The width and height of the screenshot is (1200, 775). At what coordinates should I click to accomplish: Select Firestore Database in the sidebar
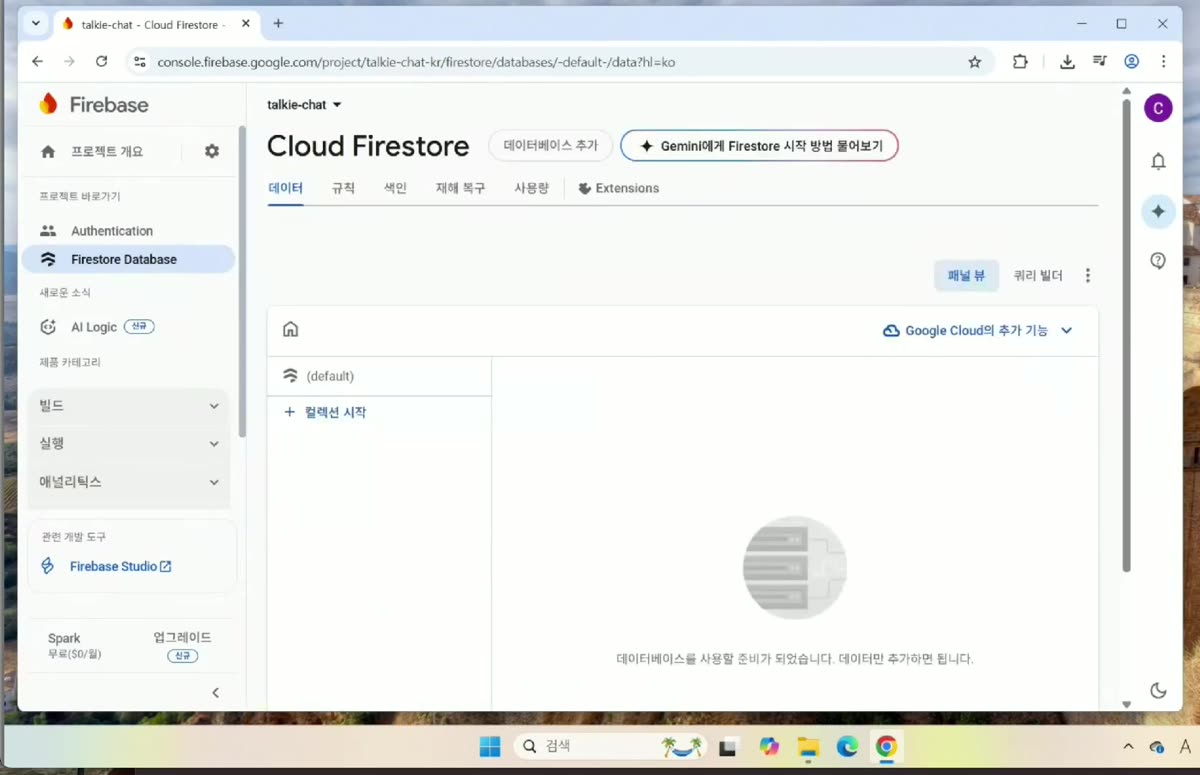[x=128, y=259]
